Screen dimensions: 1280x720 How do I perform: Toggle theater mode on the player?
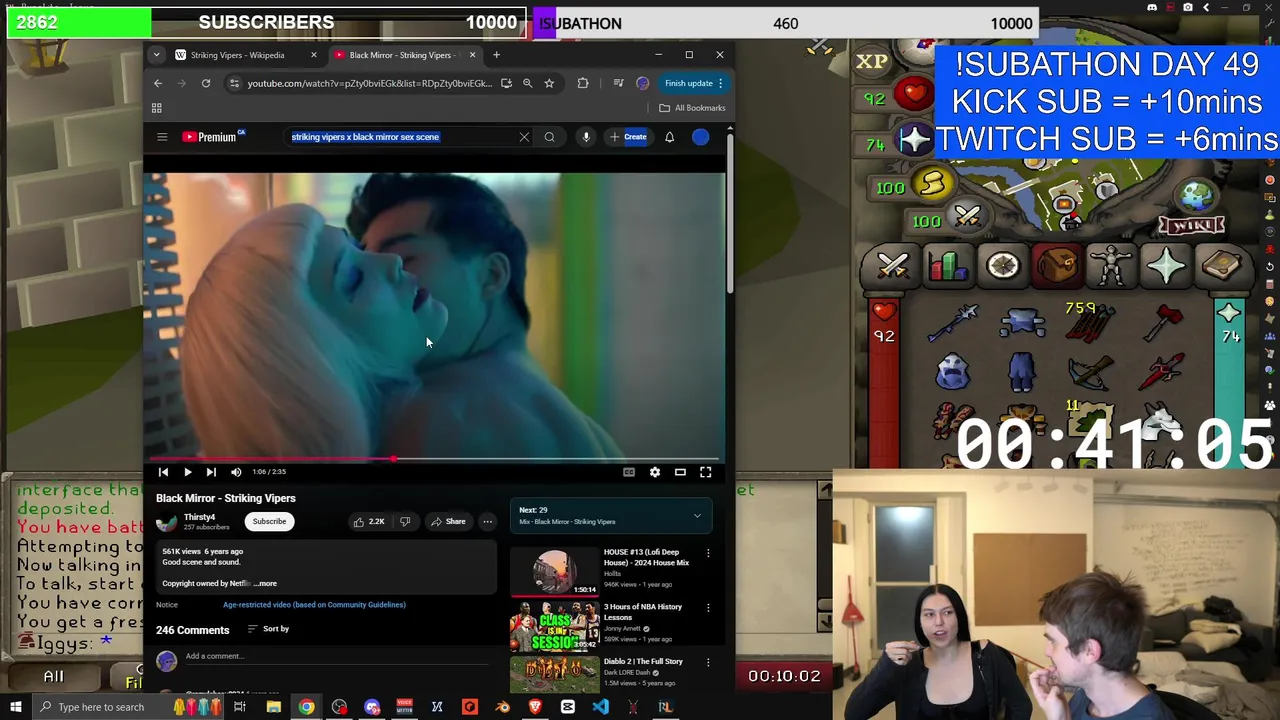click(x=680, y=472)
